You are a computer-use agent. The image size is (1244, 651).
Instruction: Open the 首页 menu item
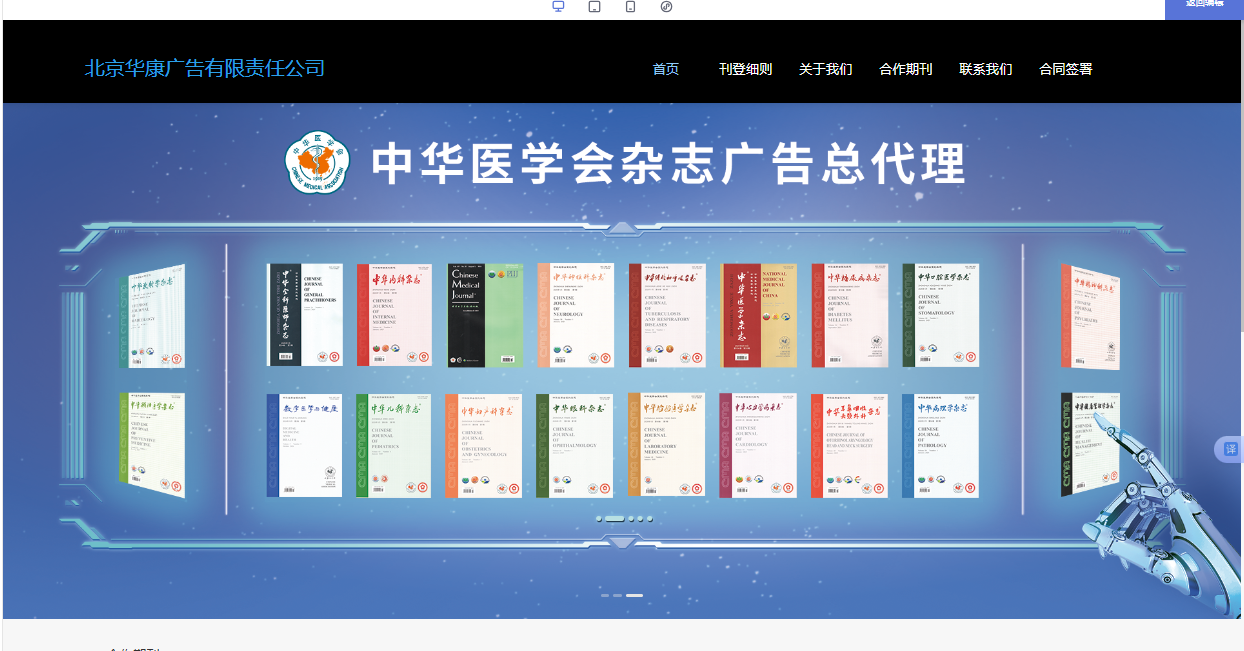[x=665, y=69]
